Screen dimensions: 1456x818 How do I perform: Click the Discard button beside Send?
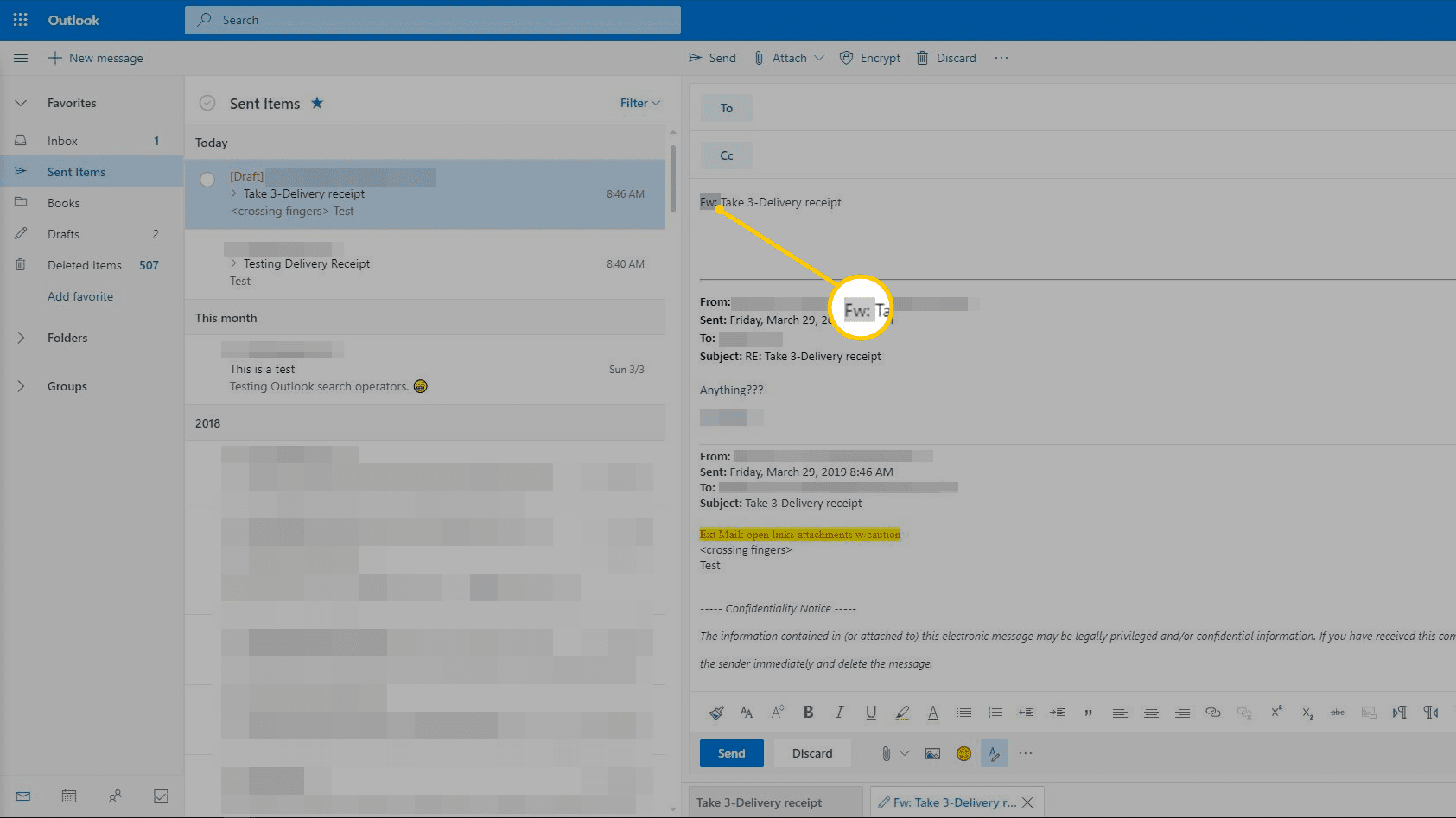pyautogui.click(x=812, y=753)
